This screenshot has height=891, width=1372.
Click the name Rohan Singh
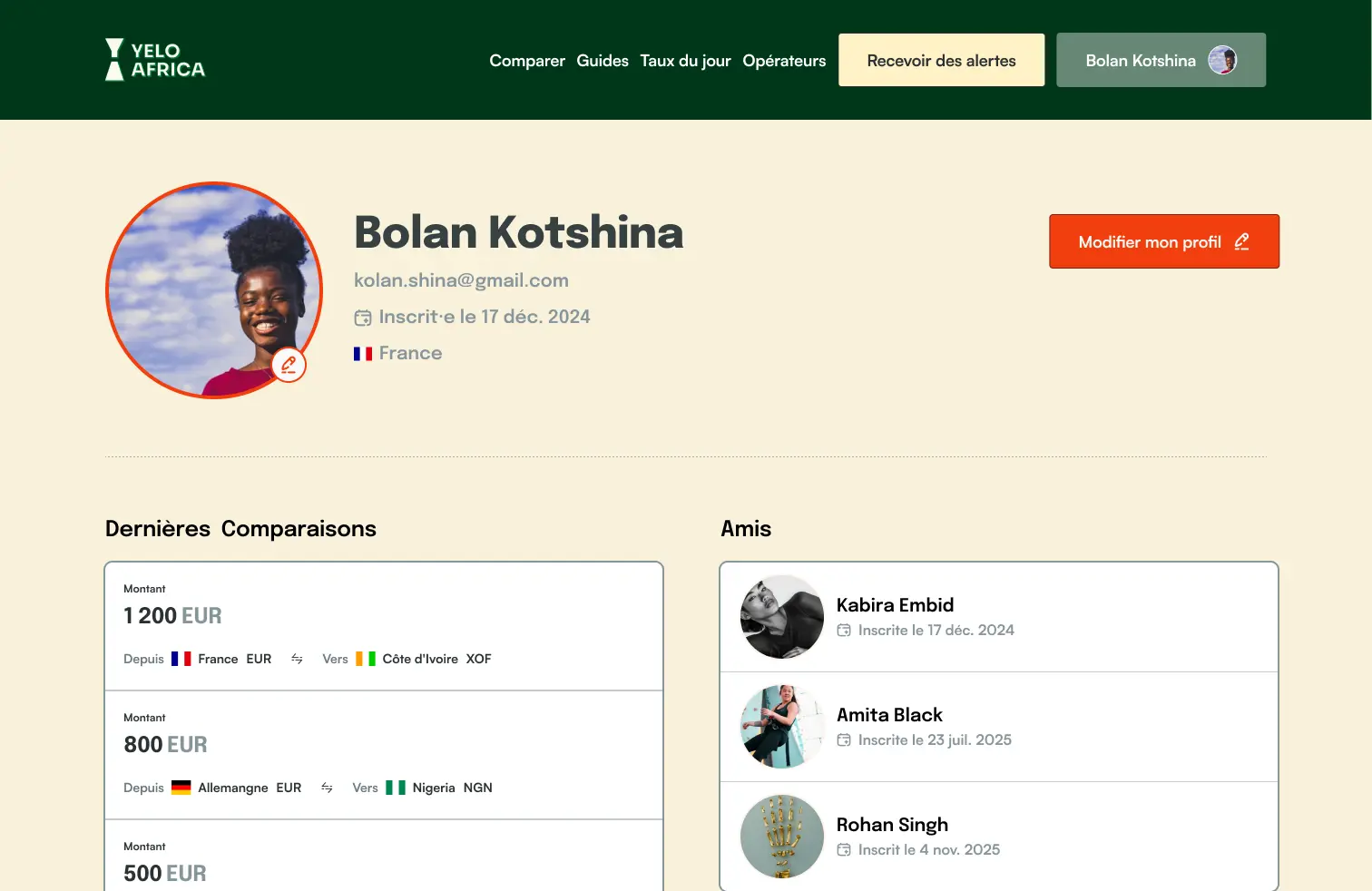click(x=892, y=825)
